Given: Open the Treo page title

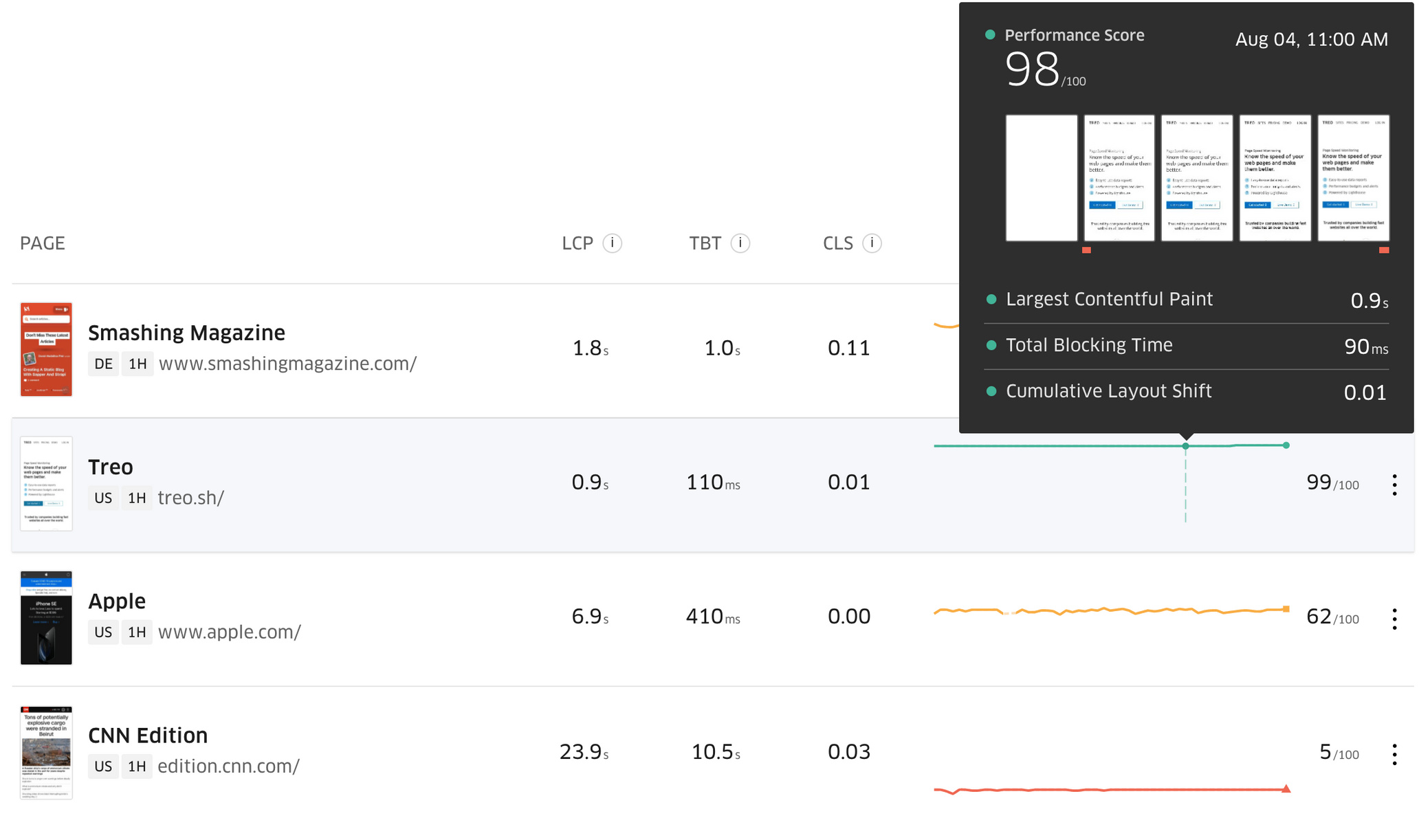Looking at the screenshot, I should click(111, 467).
